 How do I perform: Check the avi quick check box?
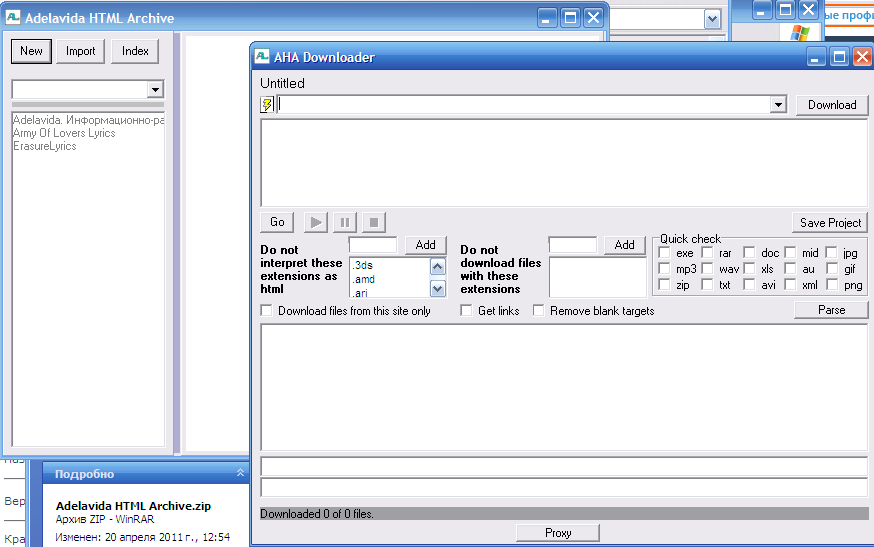[749, 285]
